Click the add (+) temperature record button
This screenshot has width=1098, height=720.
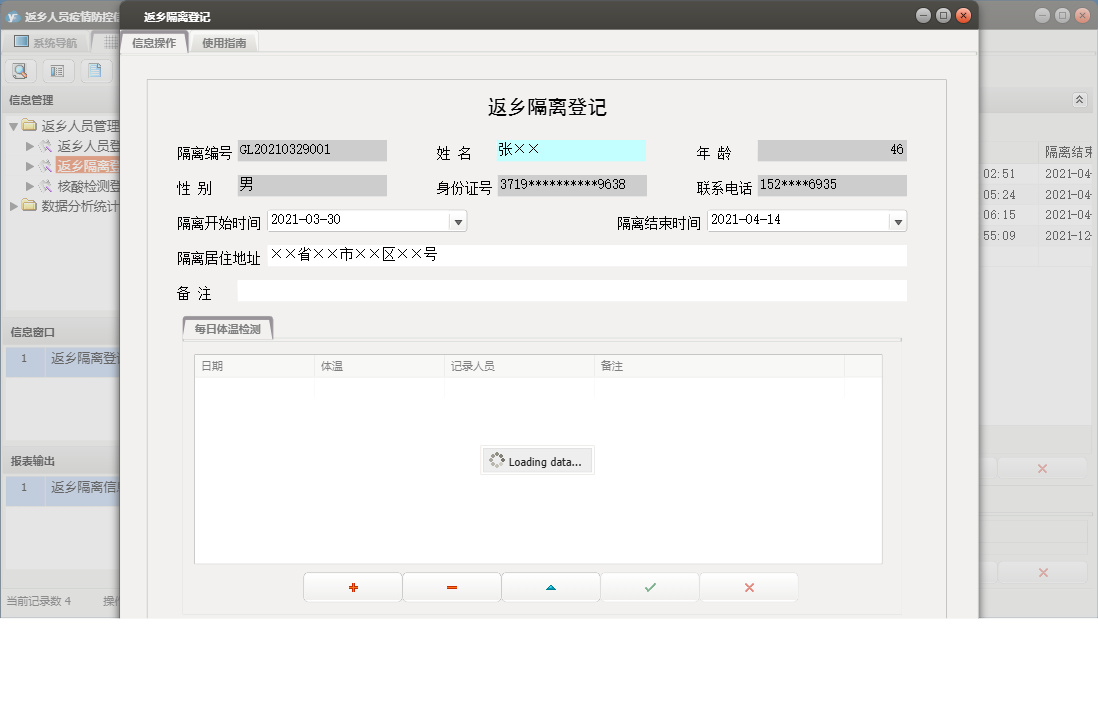[x=352, y=587]
